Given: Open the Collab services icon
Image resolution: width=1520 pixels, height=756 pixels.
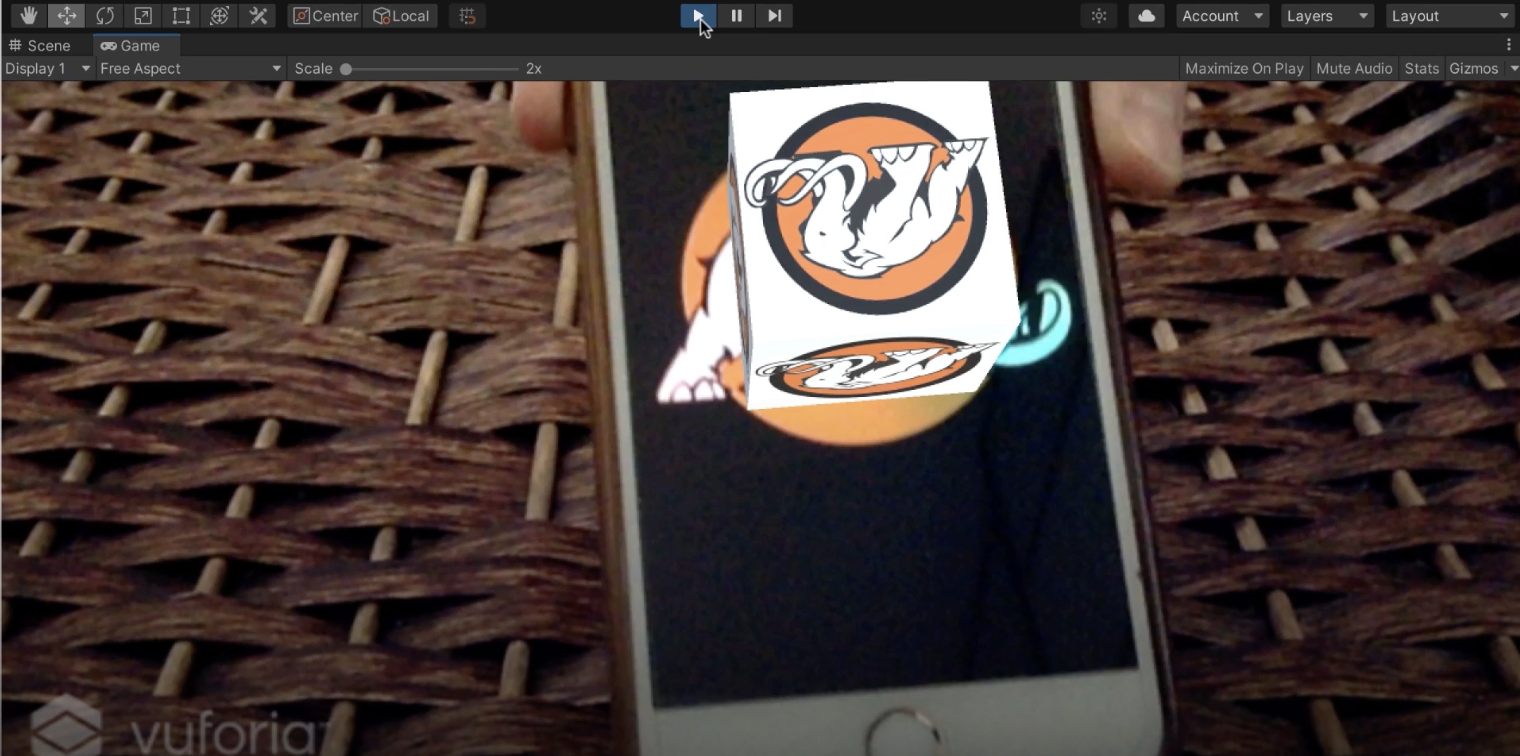Looking at the screenshot, I should tap(1099, 16).
